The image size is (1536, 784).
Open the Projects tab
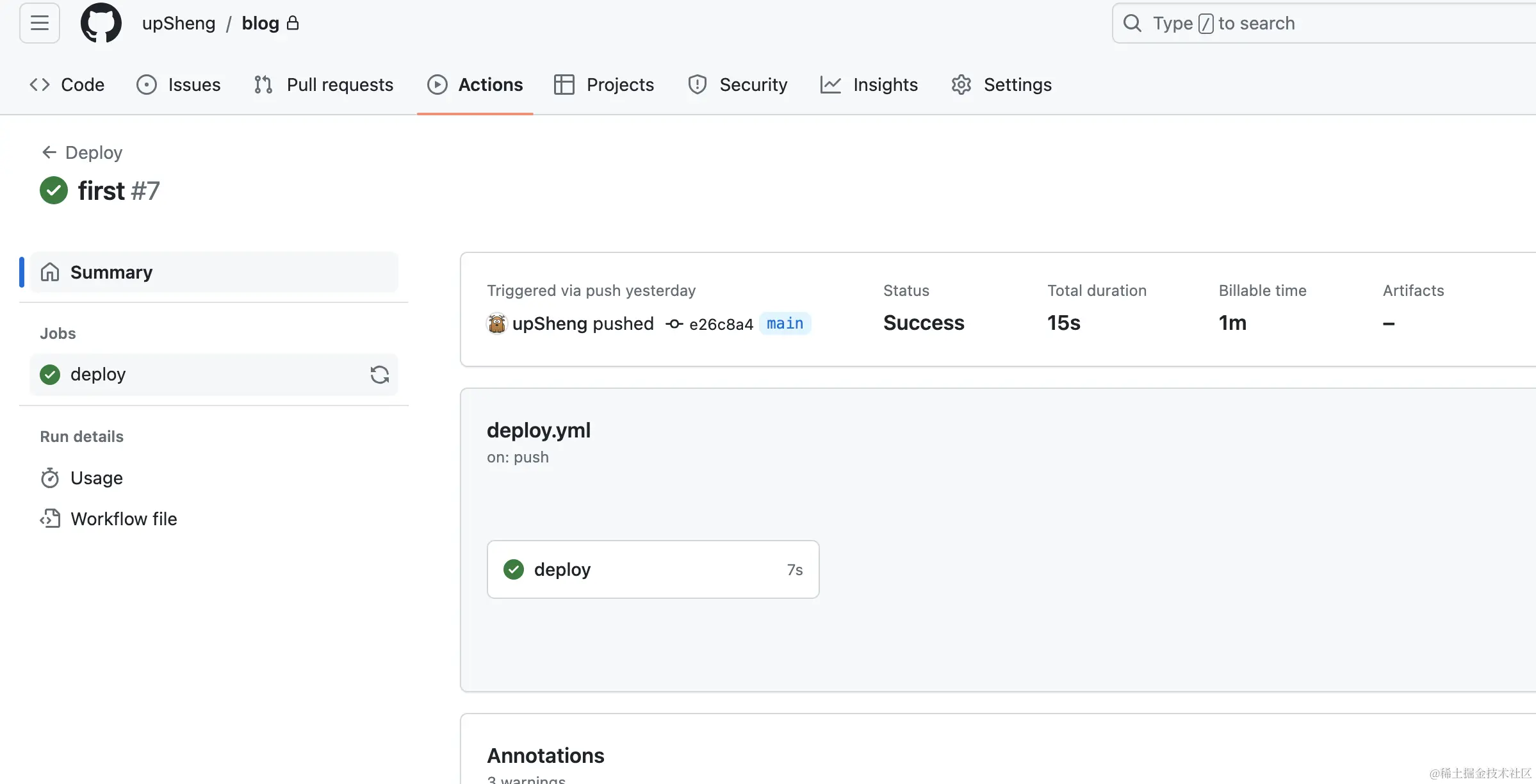[x=604, y=85]
